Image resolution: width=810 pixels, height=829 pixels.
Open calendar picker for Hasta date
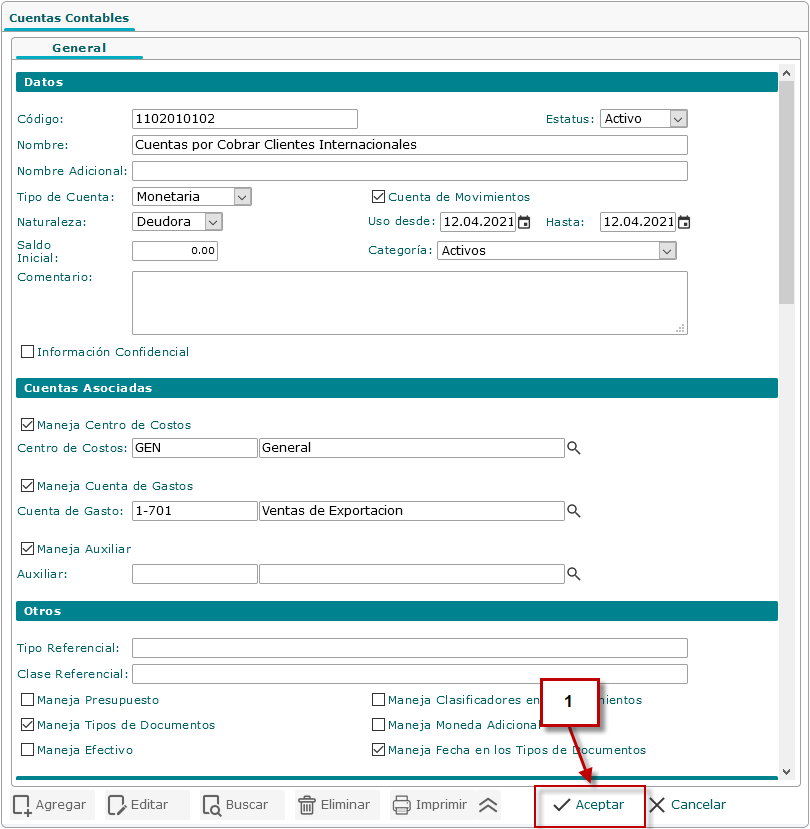click(x=684, y=222)
